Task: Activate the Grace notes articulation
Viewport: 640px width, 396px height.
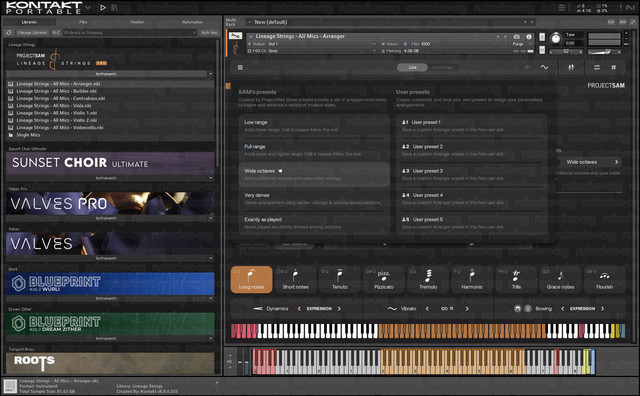Action: point(560,279)
